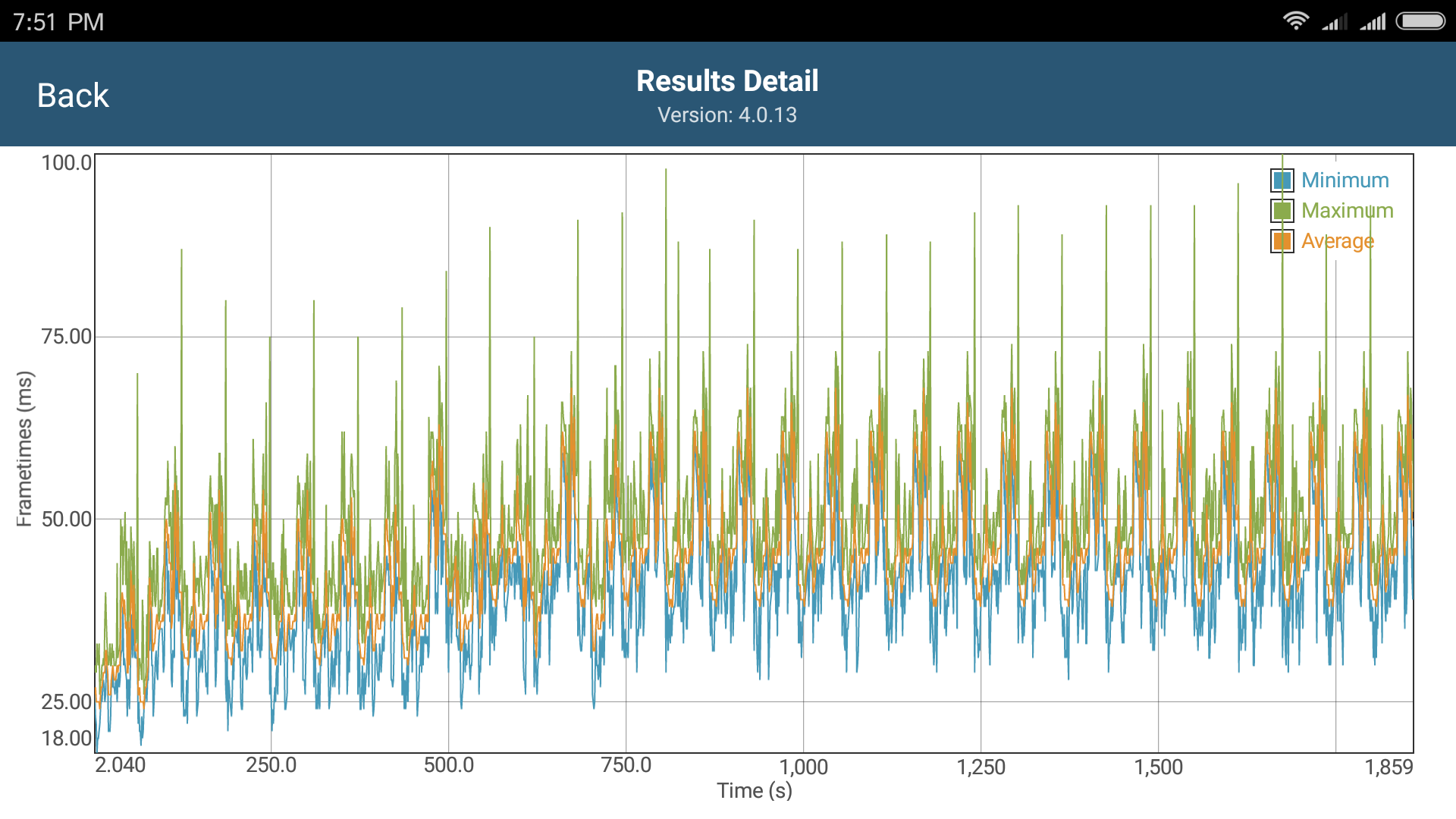The image size is (1456, 819).
Task: Click the Frametimes (ms) axis title
Action: (24, 449)
